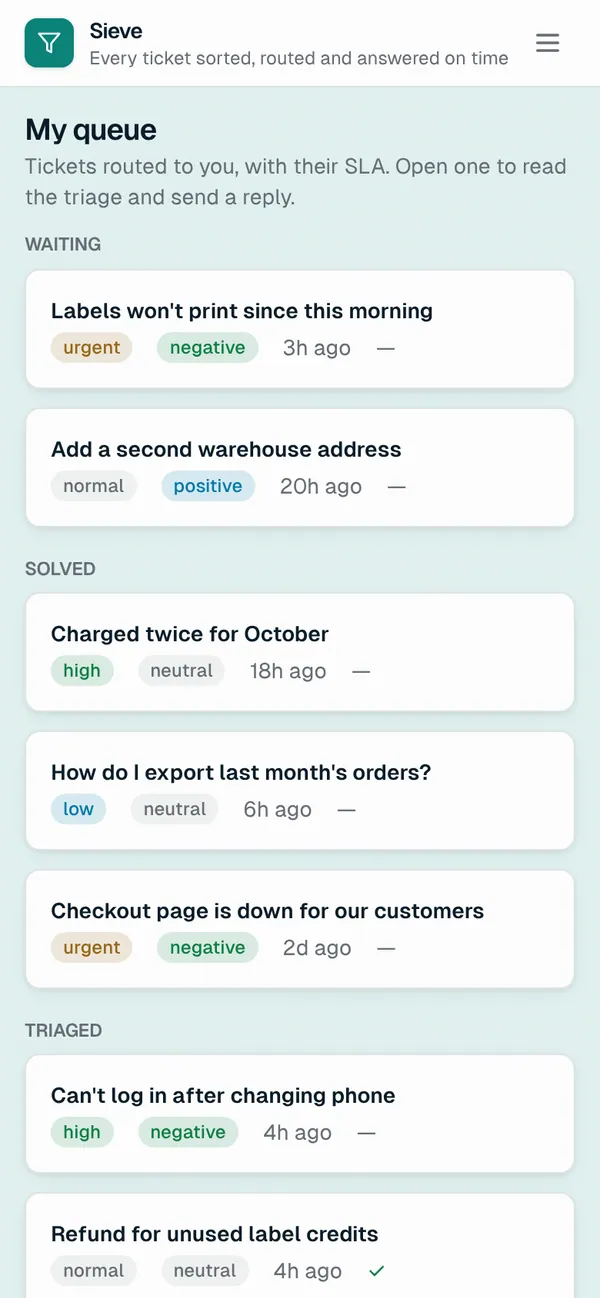This screenshot has height=1298, width=600.
Task: Click normal badge on Refund ticket
Action: [94, 1271]
